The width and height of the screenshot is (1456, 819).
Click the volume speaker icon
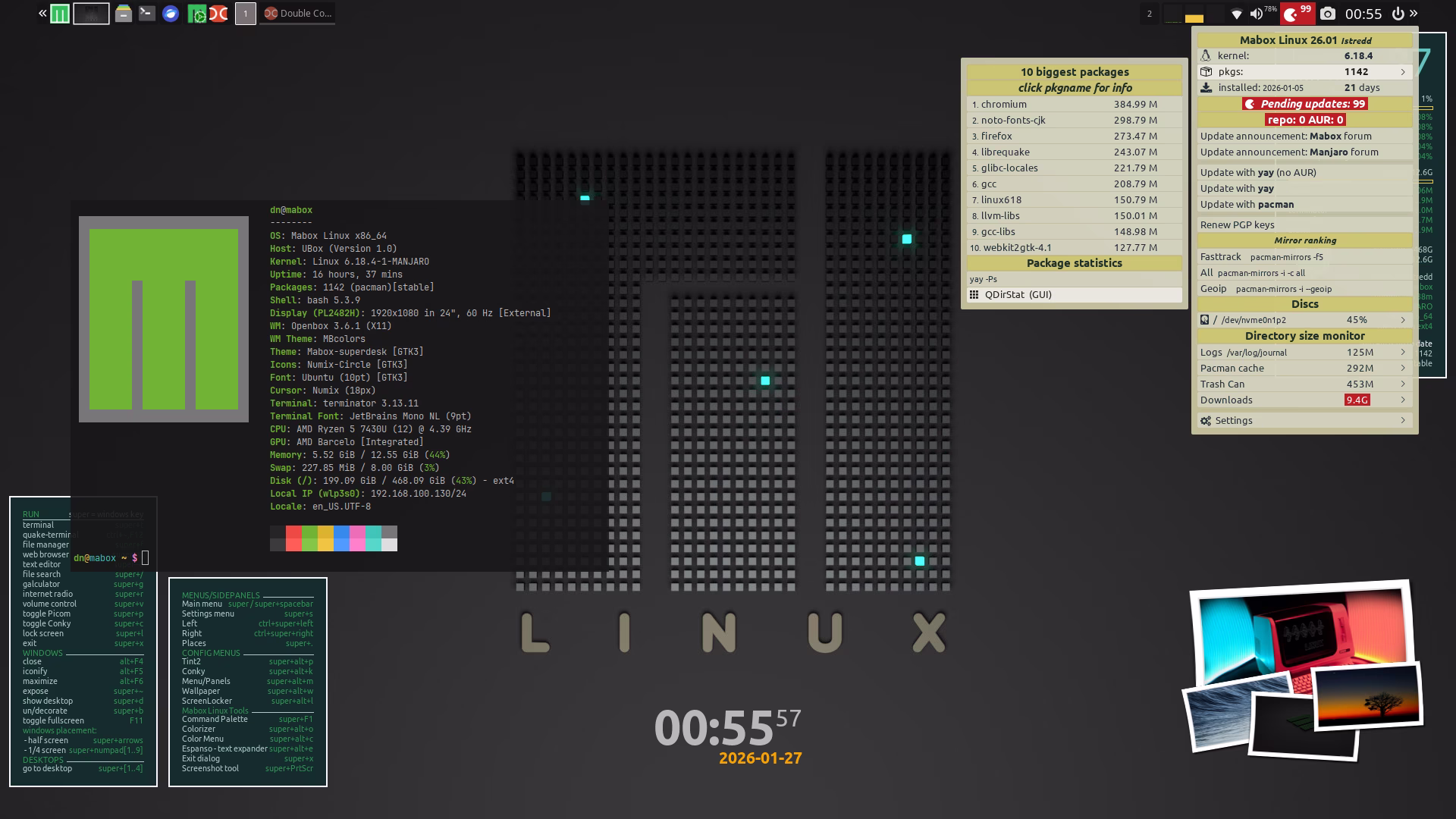click(1257, 14)
